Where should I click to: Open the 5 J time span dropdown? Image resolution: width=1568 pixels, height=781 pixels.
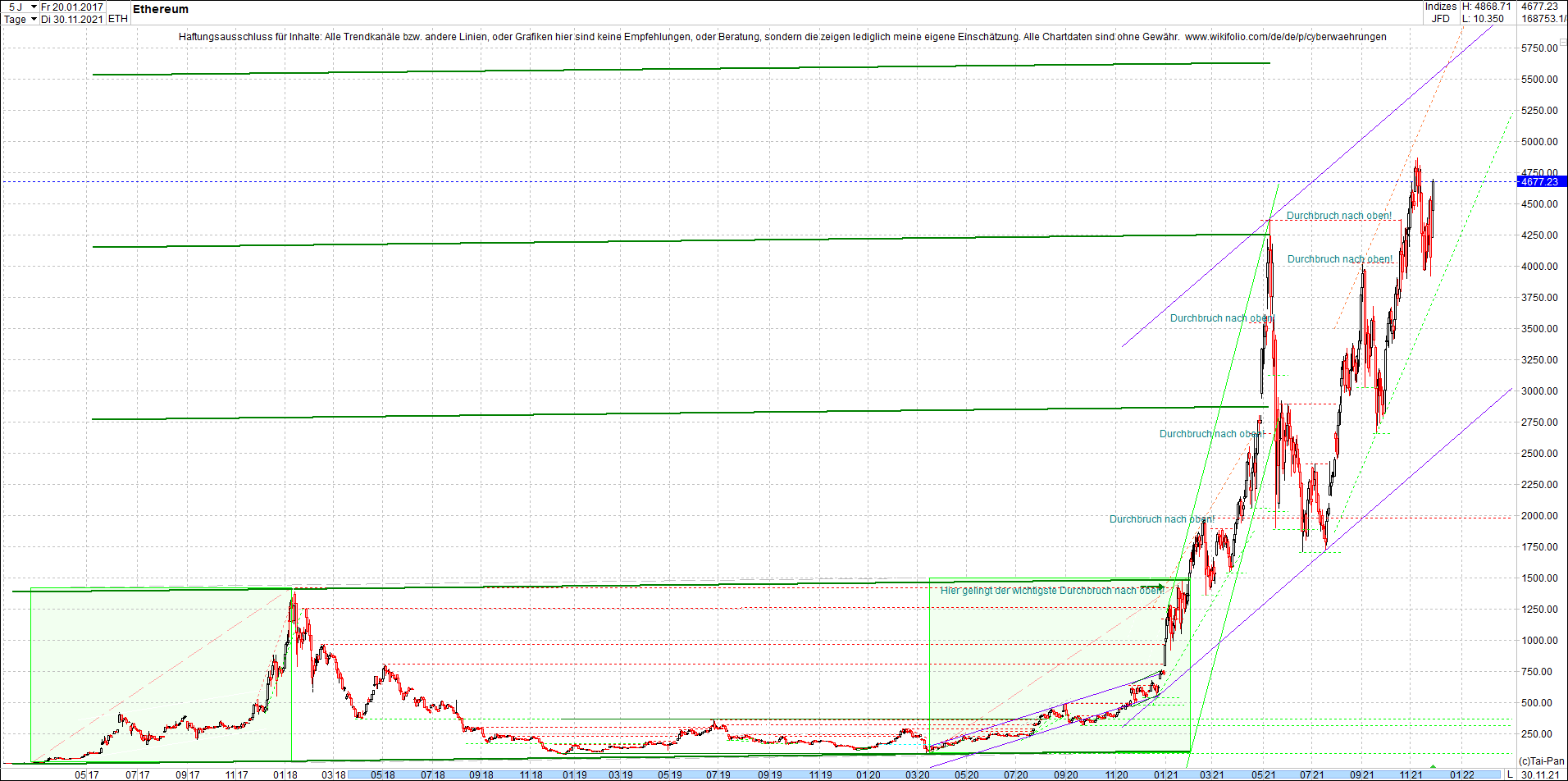click(21, 7)
